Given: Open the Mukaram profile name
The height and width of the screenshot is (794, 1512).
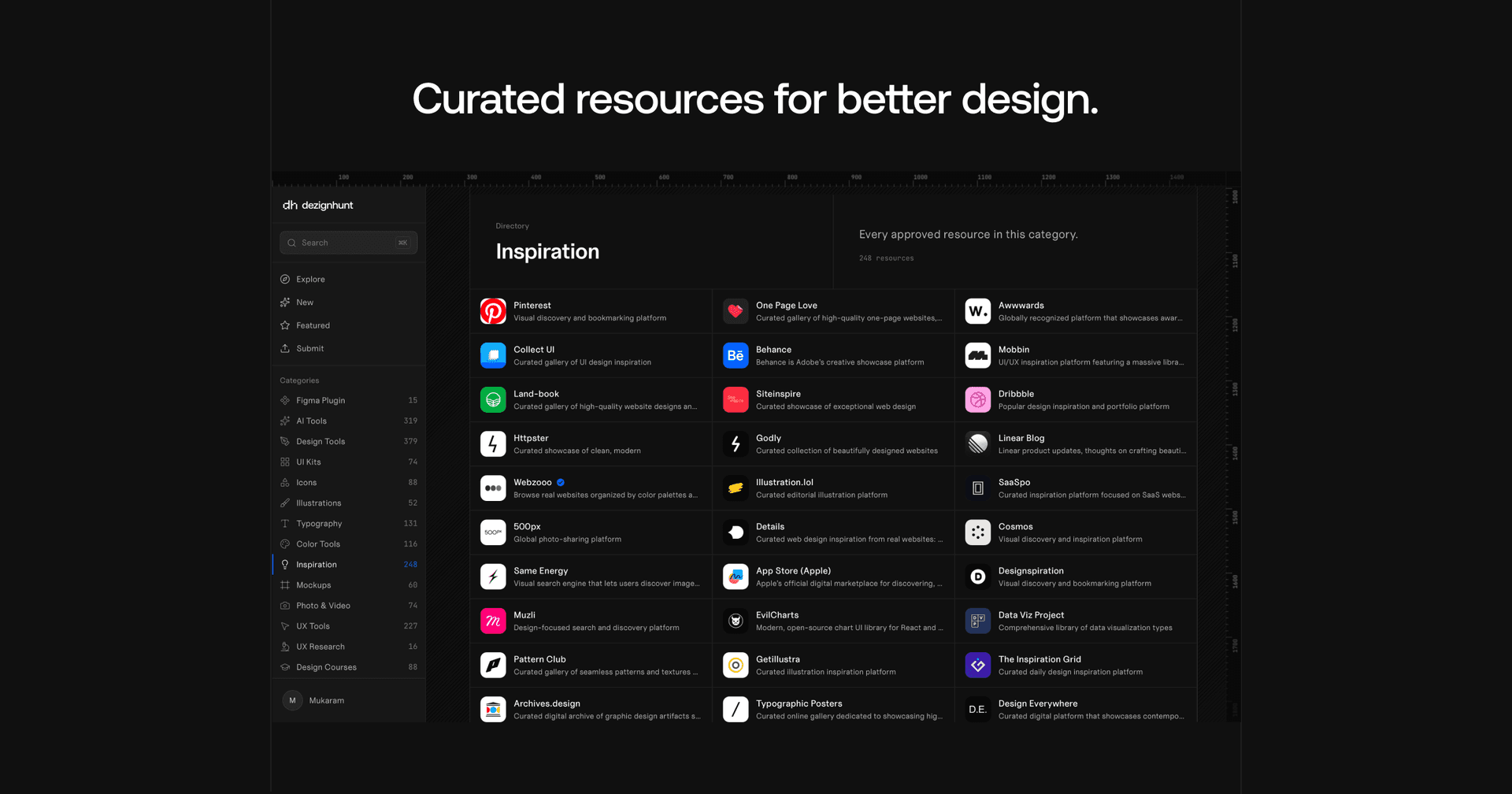Looking at the screenshot, I should point(326,700).
